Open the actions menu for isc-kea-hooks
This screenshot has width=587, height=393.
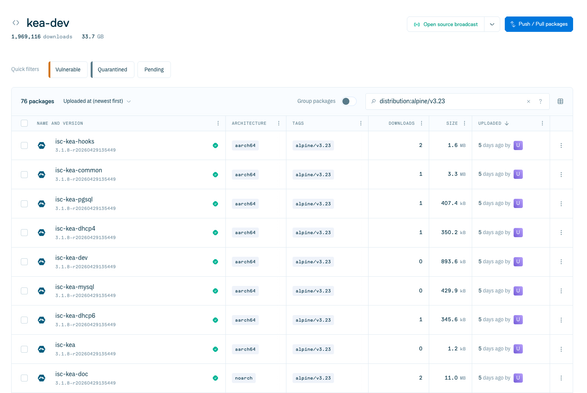561,145
